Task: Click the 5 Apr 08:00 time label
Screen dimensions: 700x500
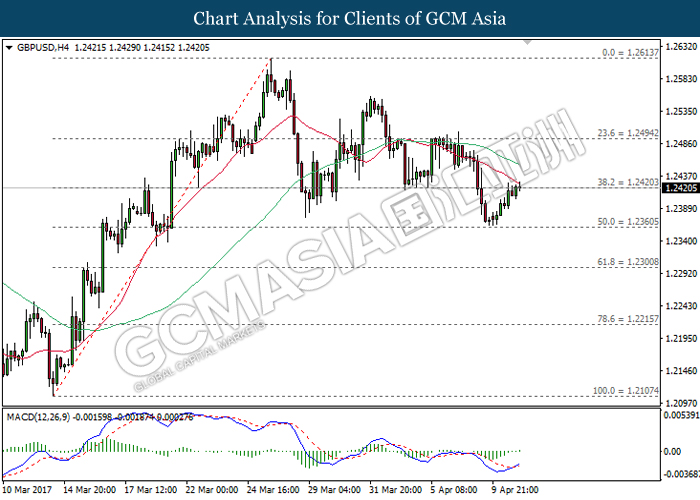Action: tap(454, 490)
